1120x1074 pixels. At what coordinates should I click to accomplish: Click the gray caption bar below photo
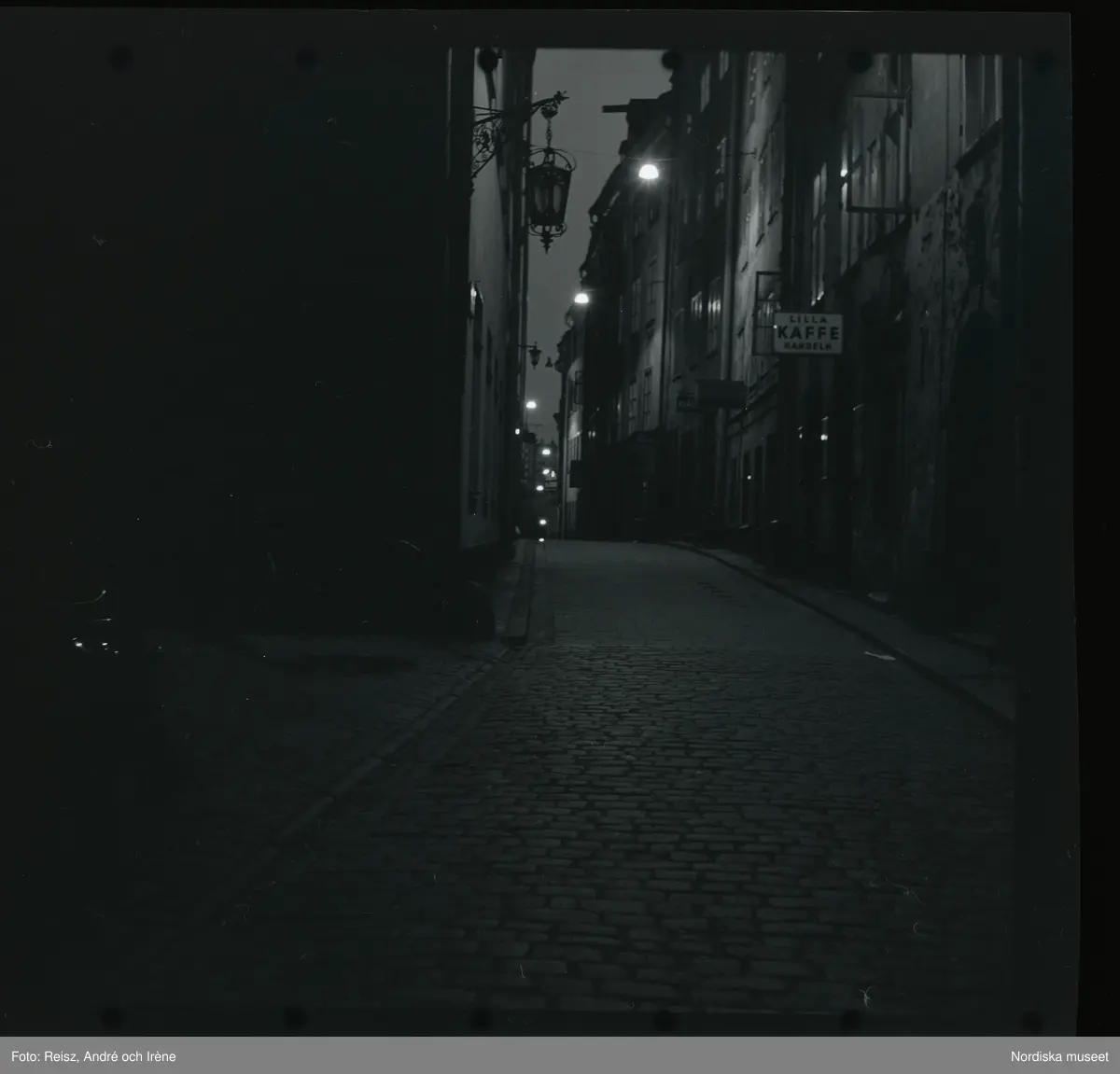click(x=560, y=1056)
